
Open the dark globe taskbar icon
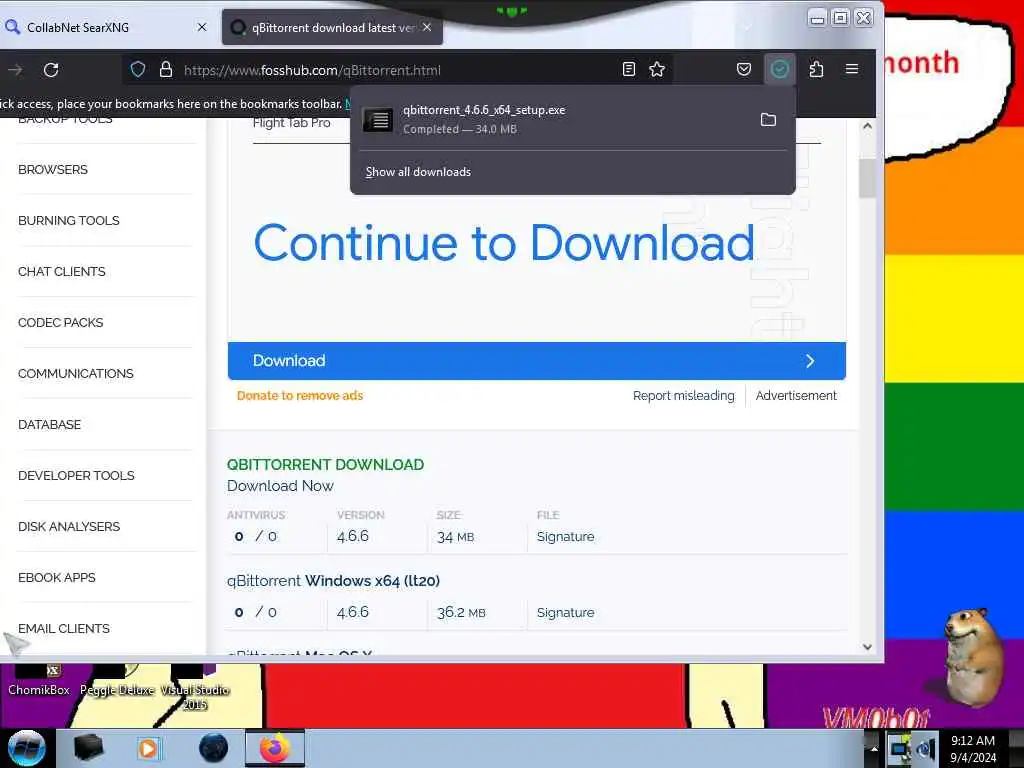pyautogui.click(x=214, y=748)
